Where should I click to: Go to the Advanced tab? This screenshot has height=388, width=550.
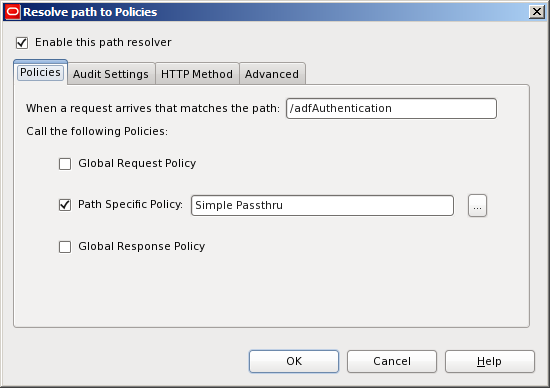point(272,74)
